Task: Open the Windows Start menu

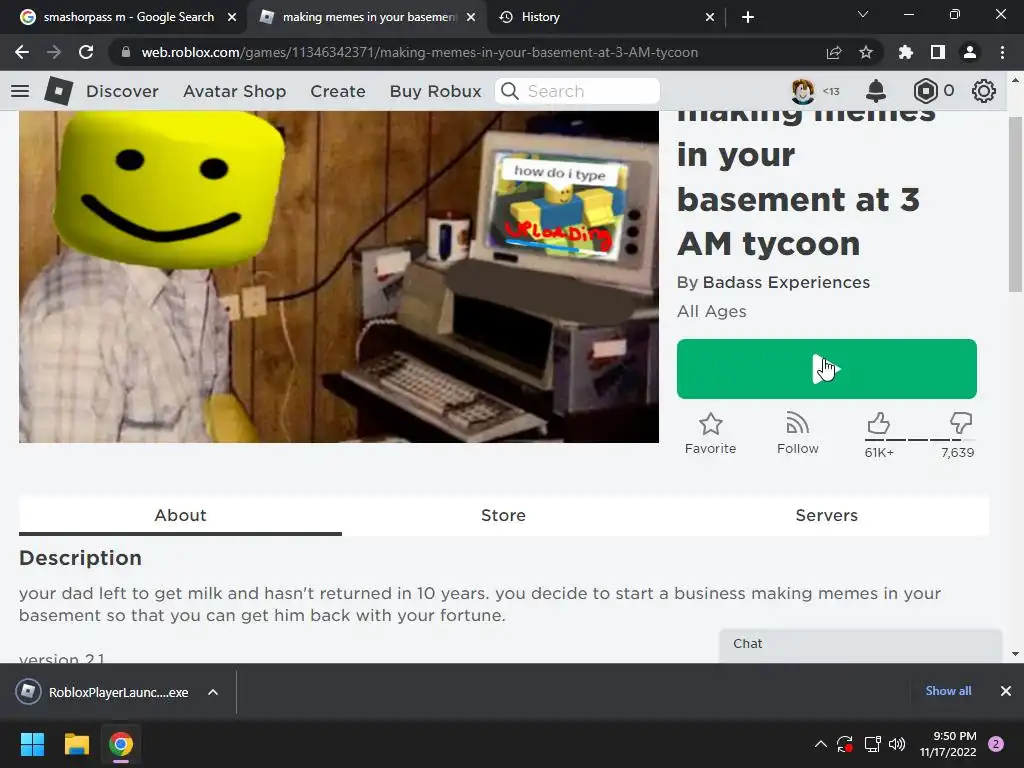Action: (32, 744)
